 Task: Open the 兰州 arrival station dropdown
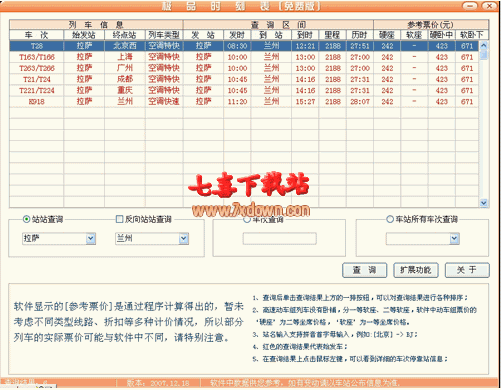183,238
